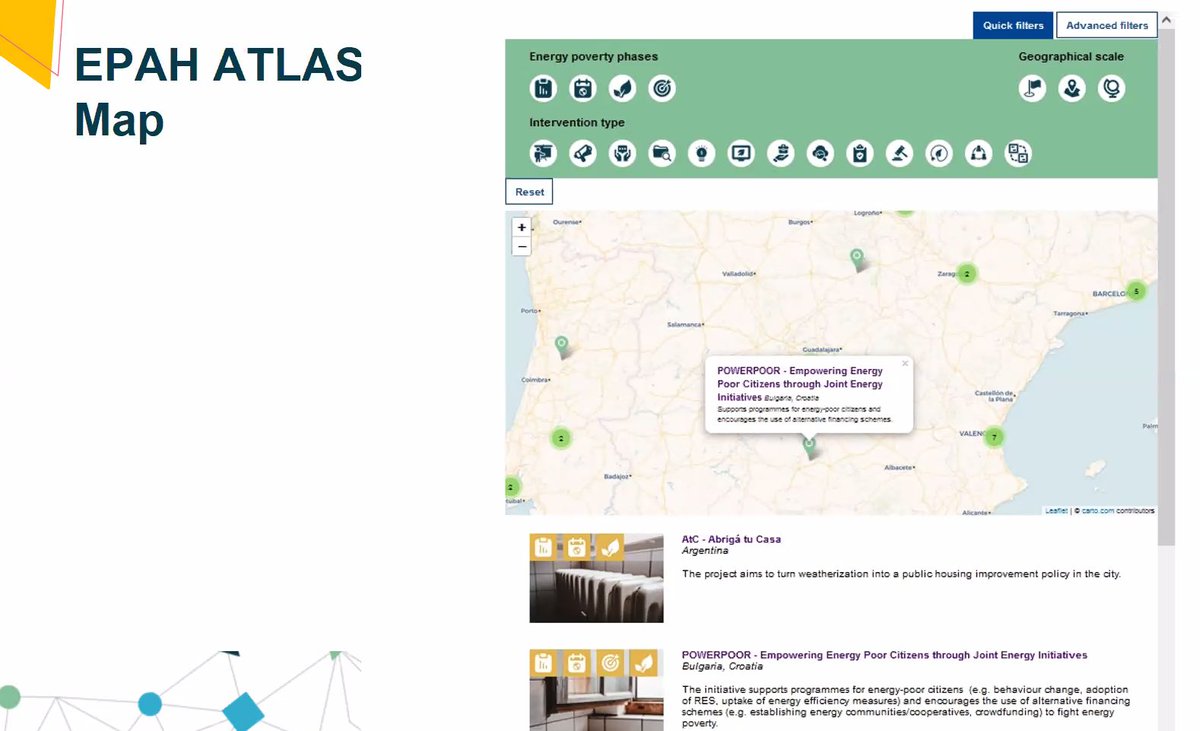
Task: Click leaf phase badge on POWERPOOR card
Action: [x=644, y=663]
